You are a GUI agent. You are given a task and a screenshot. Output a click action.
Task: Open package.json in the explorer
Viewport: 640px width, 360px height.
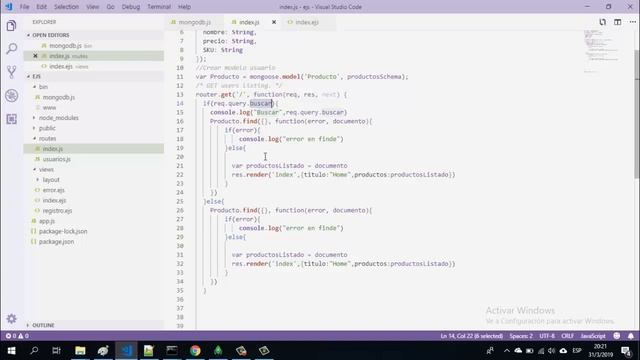[x=56, y=242]
